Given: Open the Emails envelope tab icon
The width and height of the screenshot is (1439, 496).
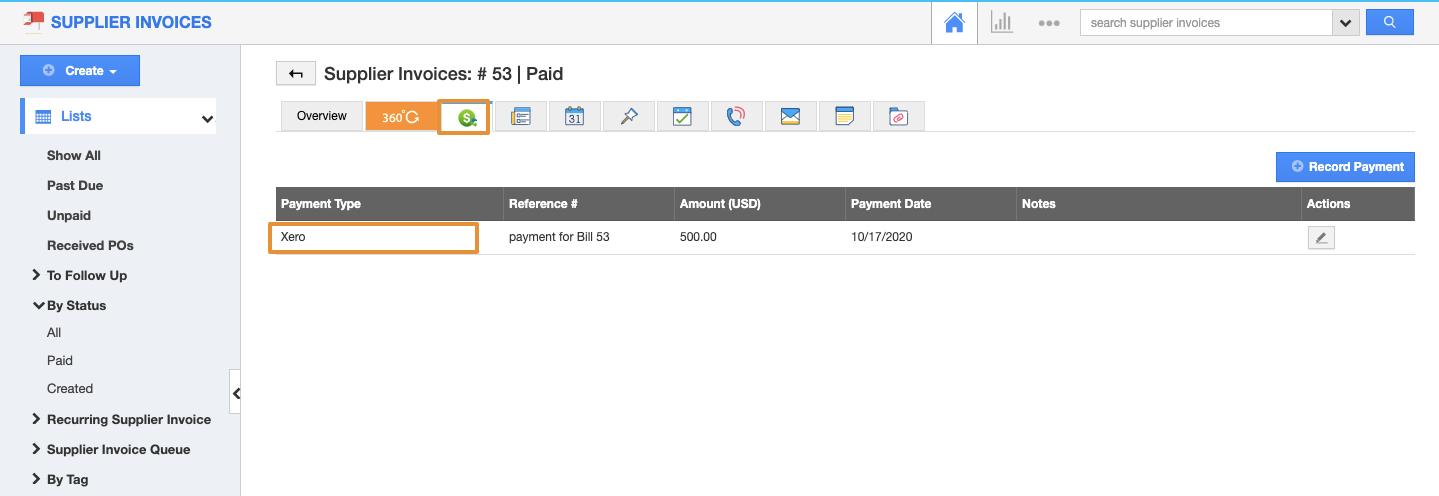Looking at the screenshot, I should pyautogui.click(x=790, y=117).
